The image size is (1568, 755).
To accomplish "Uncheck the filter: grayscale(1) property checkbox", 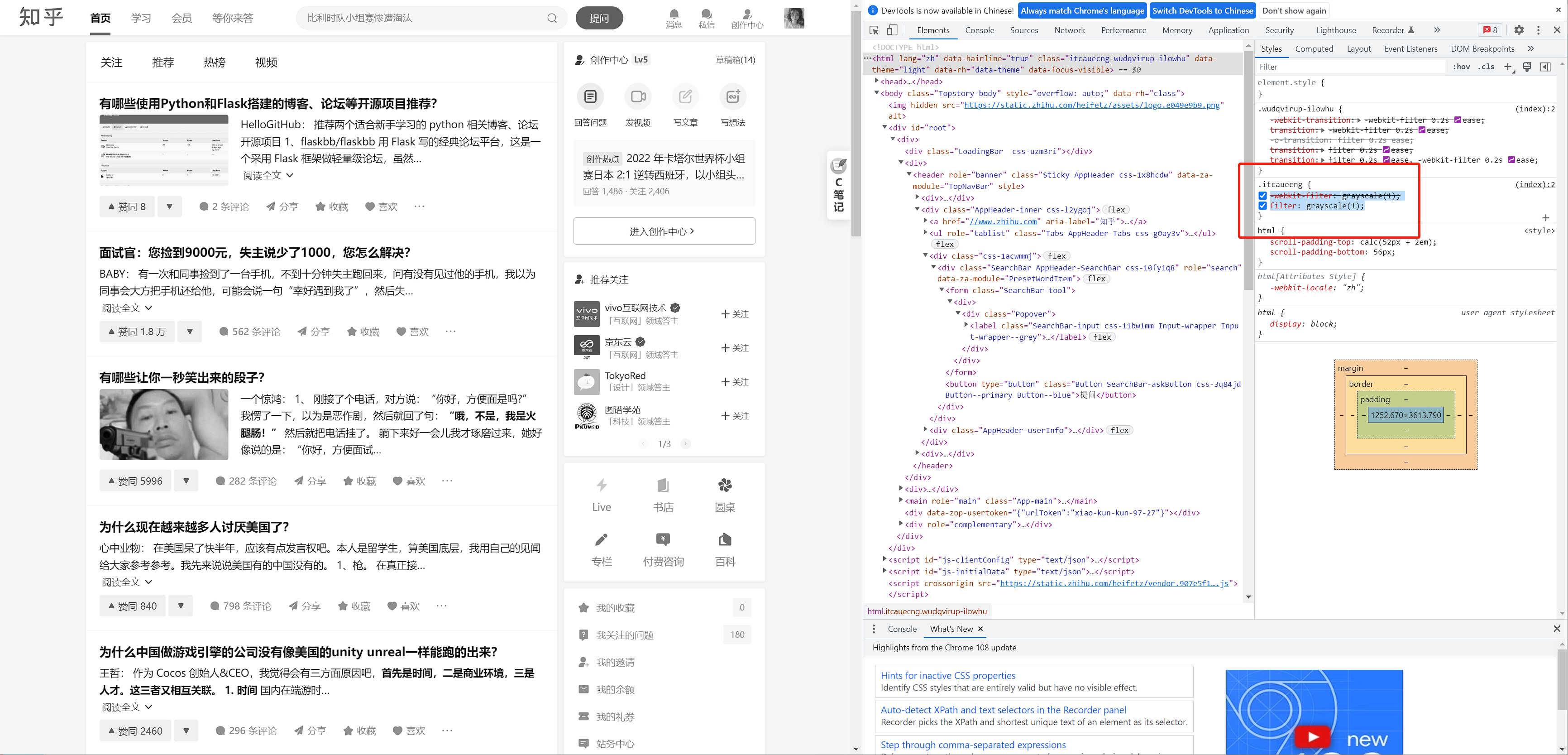I will [1262, 206].
